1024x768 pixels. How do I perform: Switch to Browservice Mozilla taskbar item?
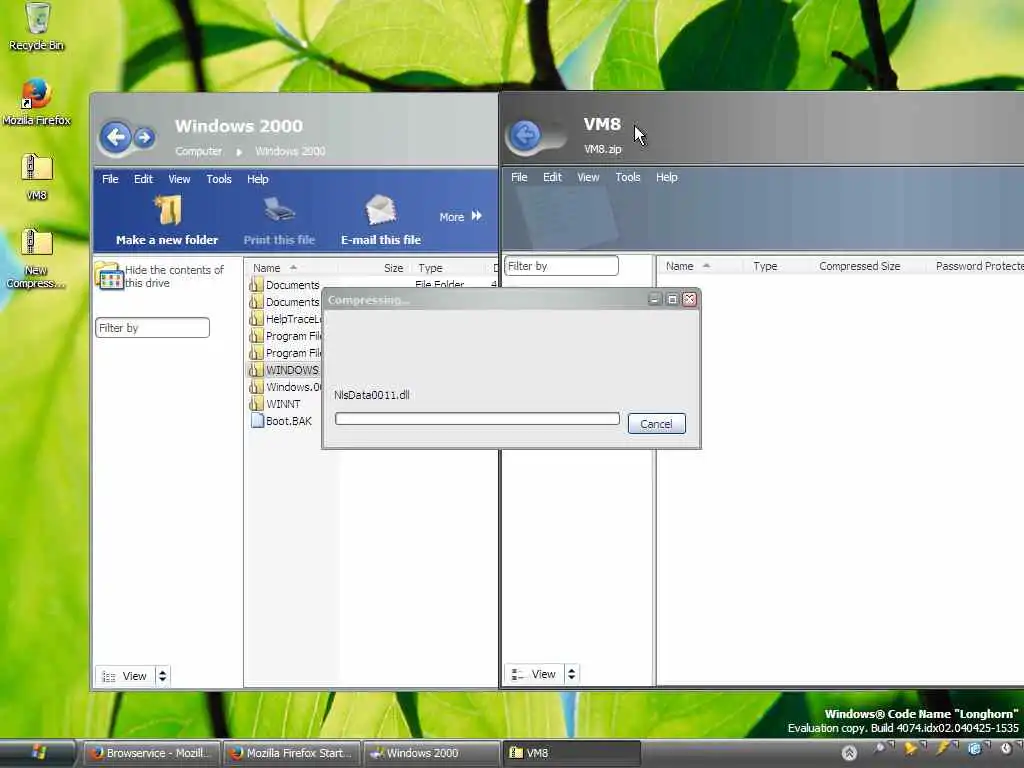[x=151, y=753]
